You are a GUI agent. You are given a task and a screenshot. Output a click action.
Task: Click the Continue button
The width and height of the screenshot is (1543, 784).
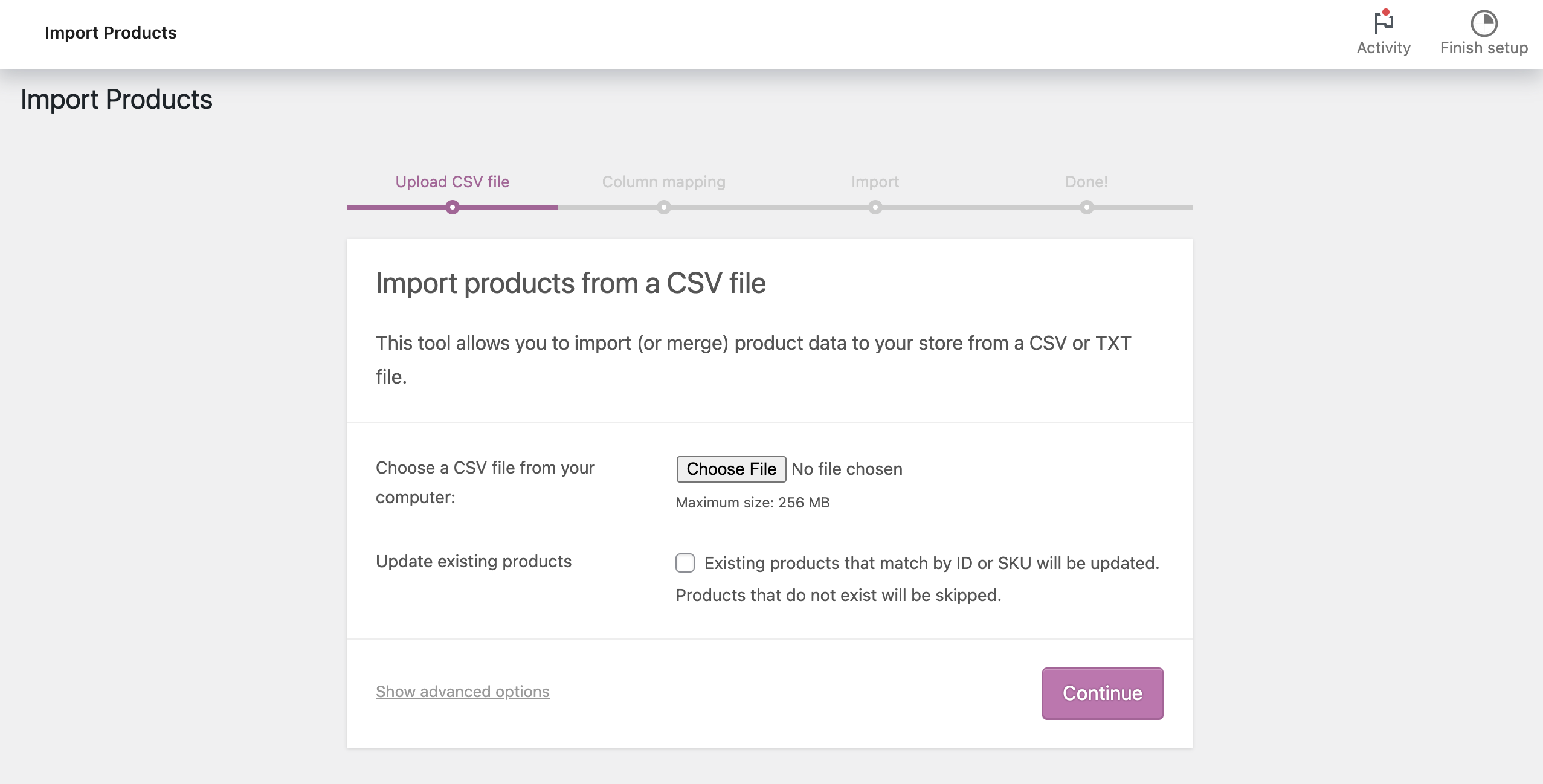tap(1101, 691)
